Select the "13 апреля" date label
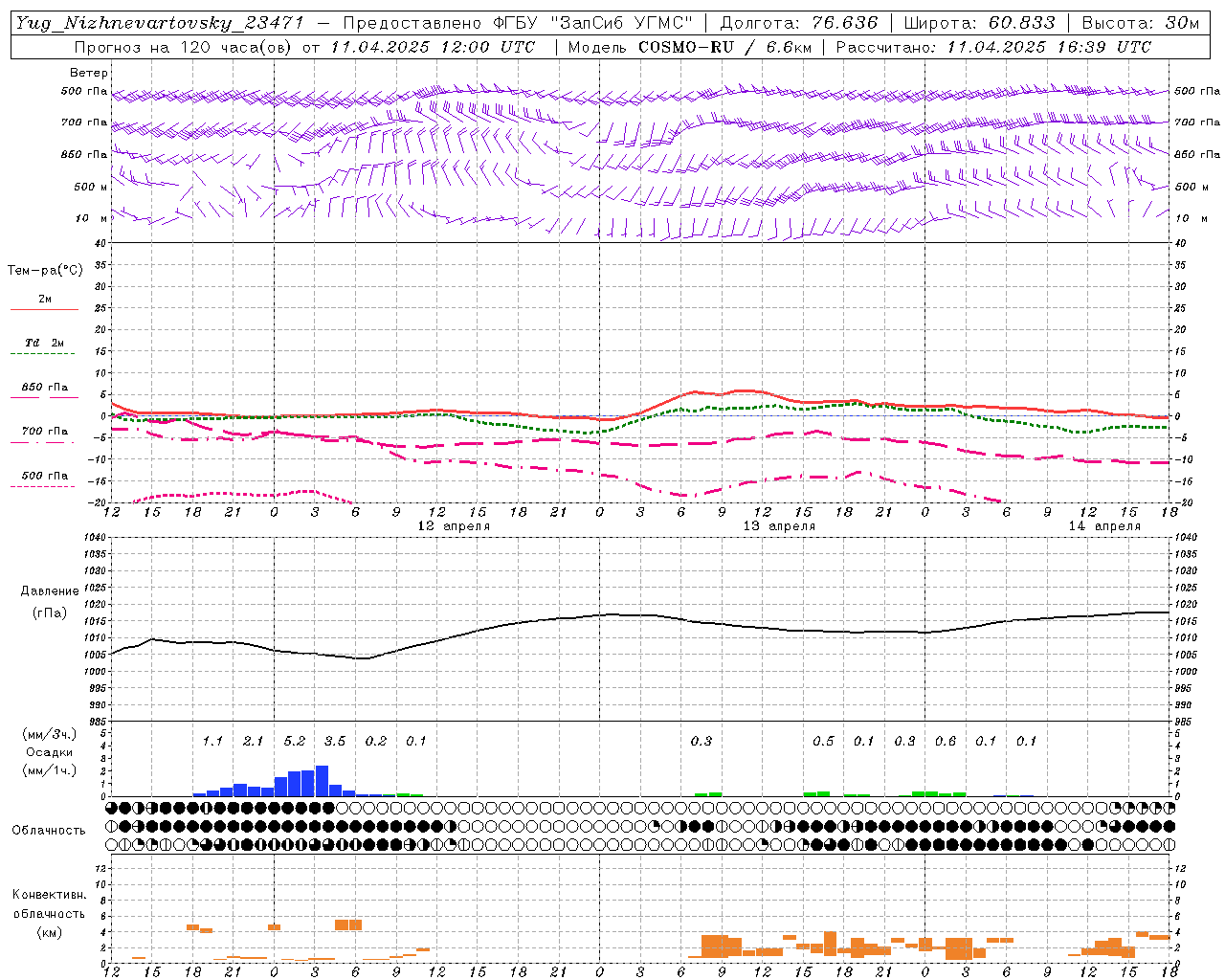The width and height of the screenshot is (1225, 980). (x=779, y=526)
